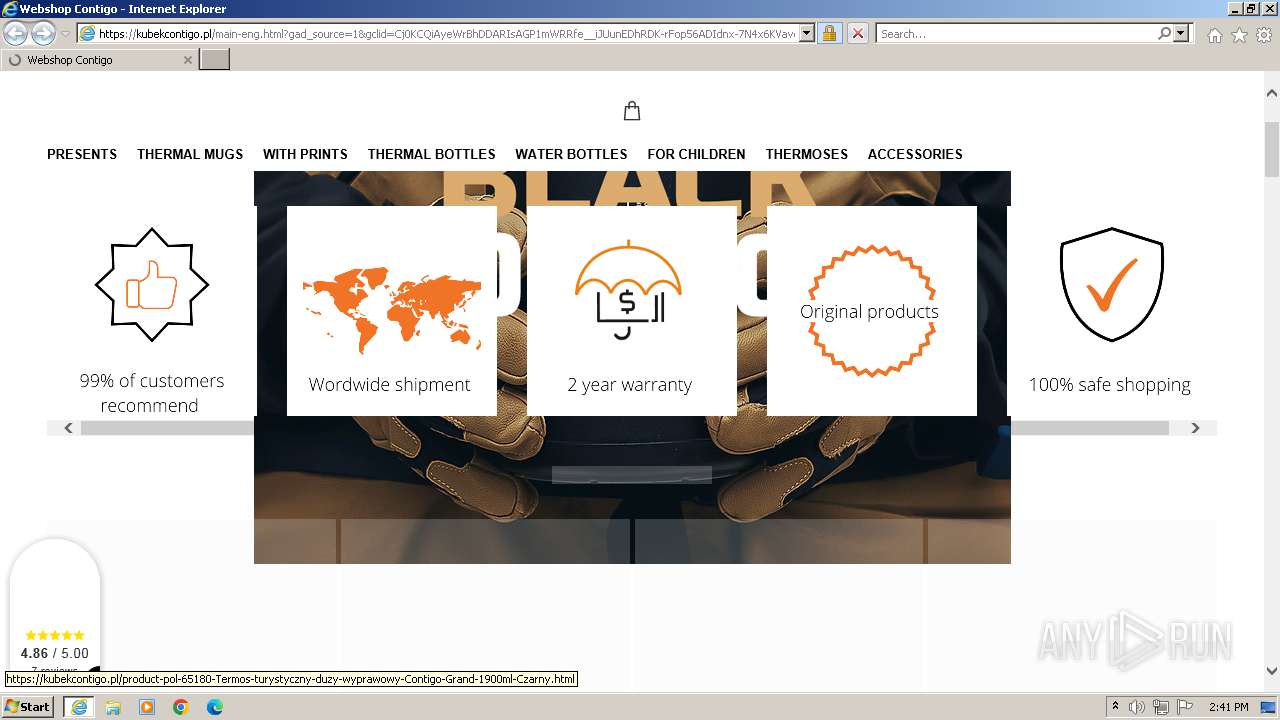Image resolution: width=1280 pixels, height=720 pixels.
Task: Open Favorites star icon
Action: pyautogui.click(x=1239, y=35)
